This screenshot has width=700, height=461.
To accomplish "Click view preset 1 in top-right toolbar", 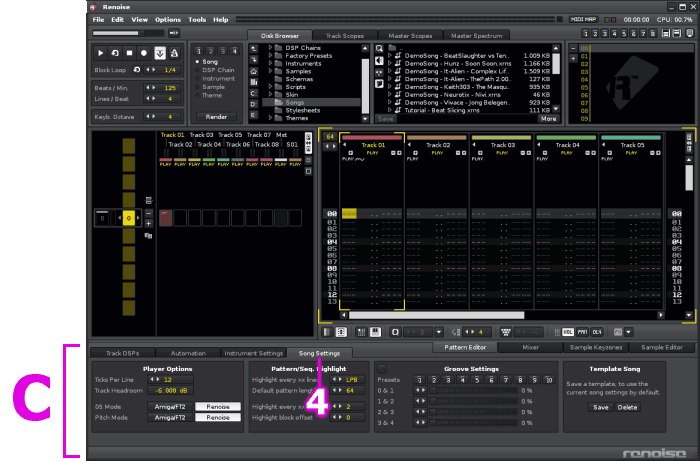I will (585, 33).
